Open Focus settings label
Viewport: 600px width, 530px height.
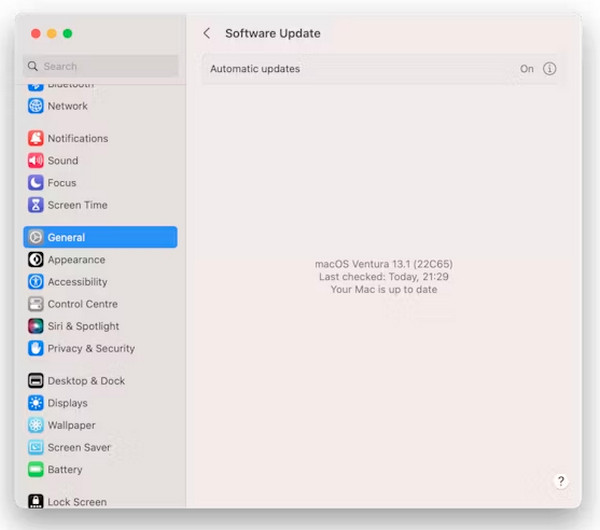(x=62, y=183)
